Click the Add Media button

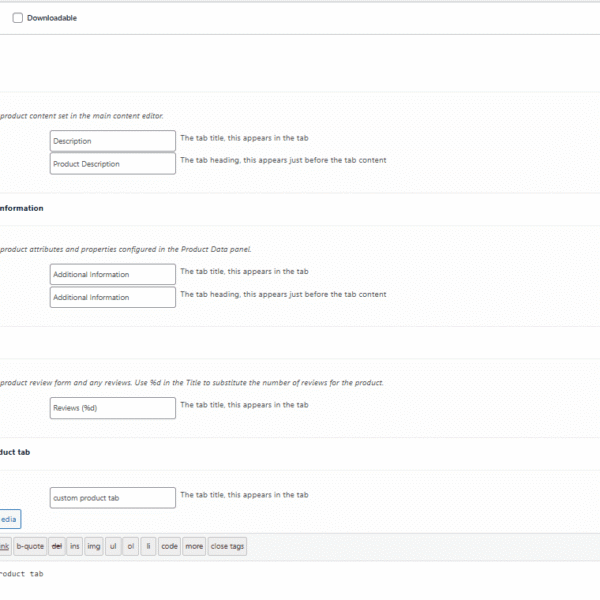coord(9,519)
